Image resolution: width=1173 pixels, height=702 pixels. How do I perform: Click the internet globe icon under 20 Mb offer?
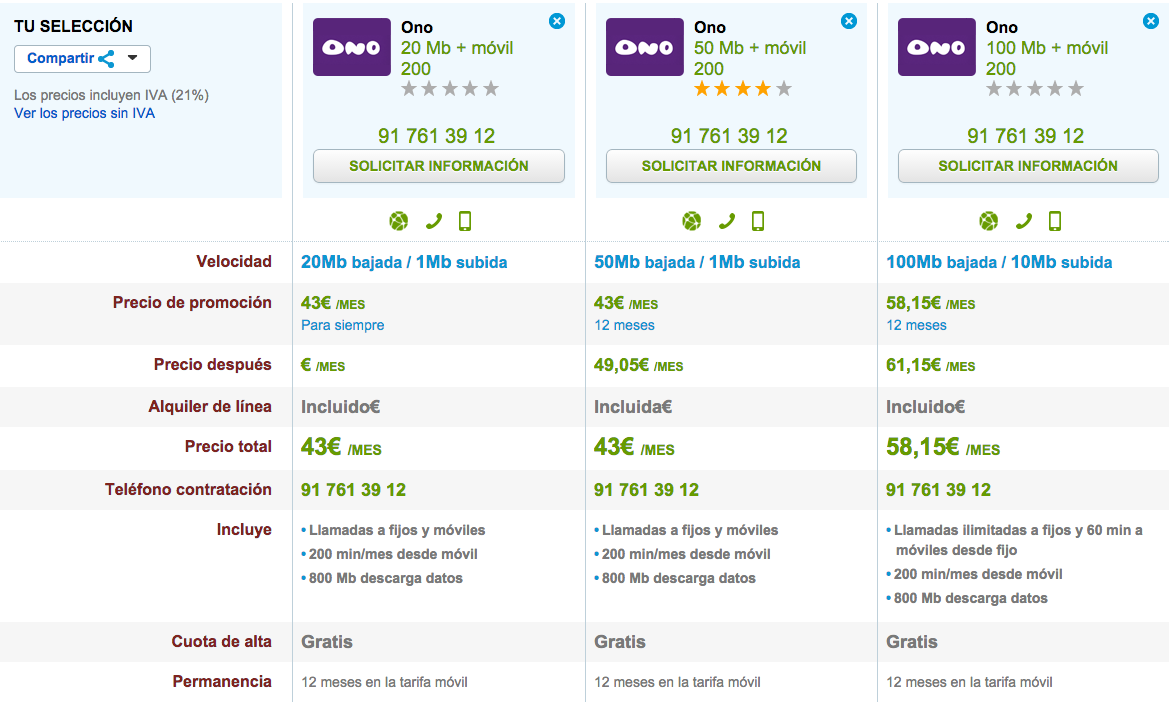399,221
